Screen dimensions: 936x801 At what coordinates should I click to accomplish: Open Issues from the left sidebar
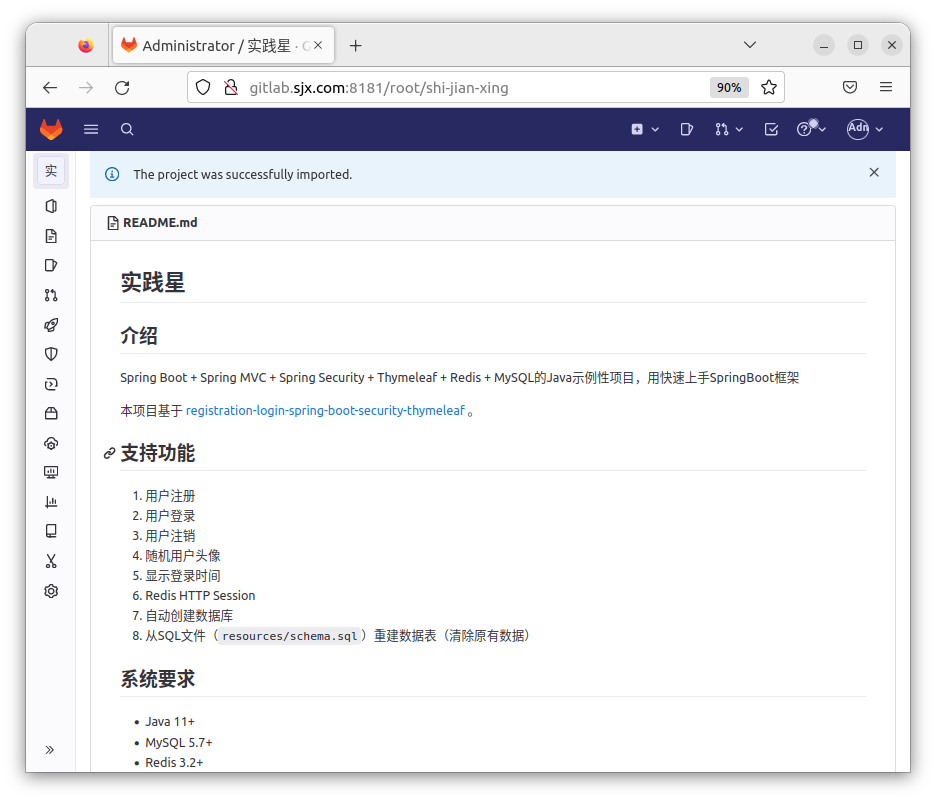coord(51,265)
